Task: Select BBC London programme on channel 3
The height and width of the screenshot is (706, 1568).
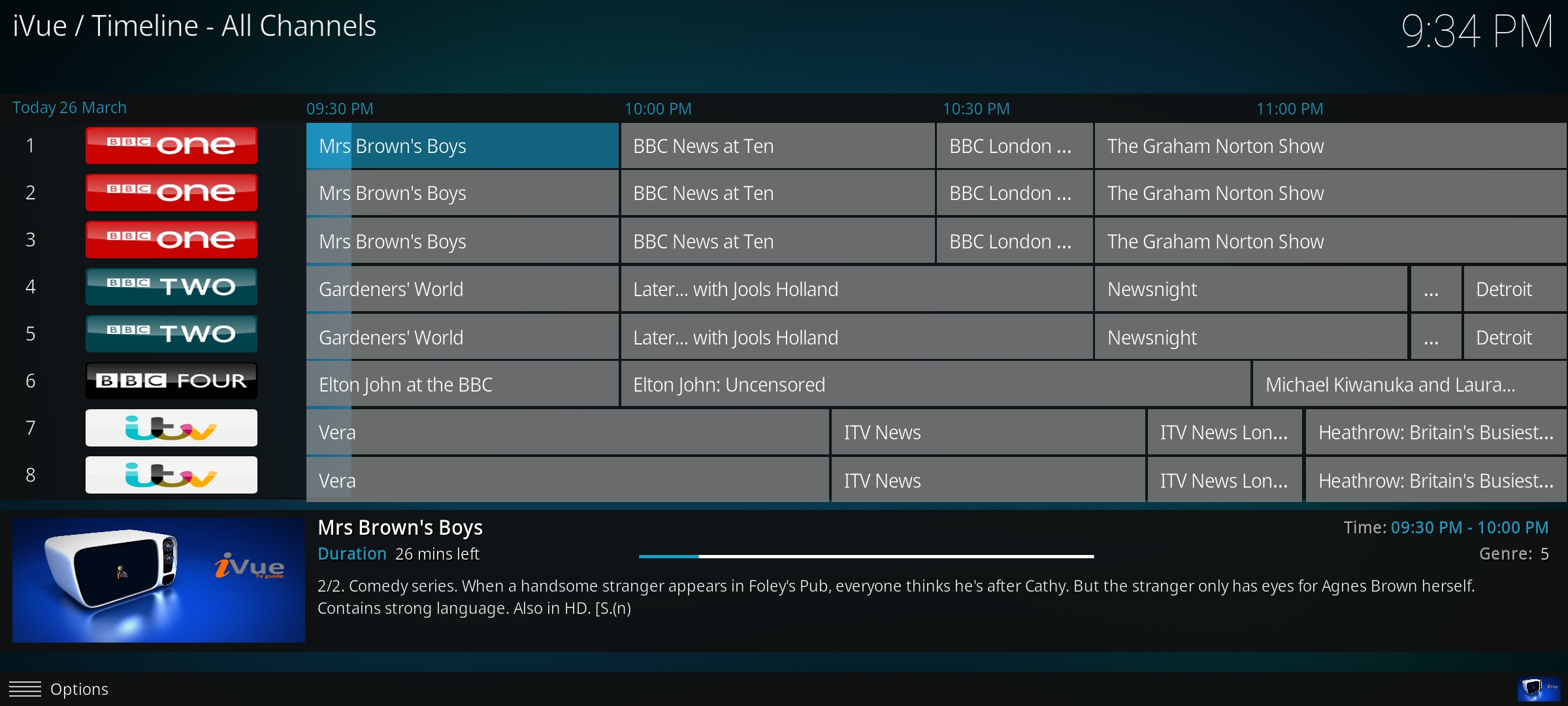Action: tap(1015, 241)
